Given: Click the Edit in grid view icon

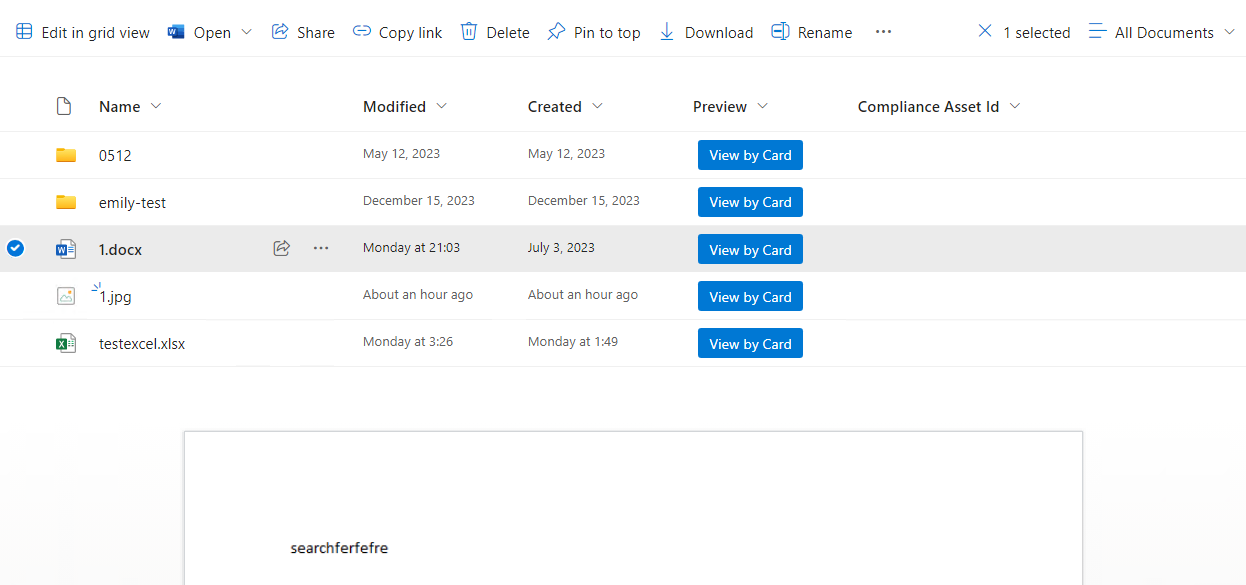Looking at the screenshot, I should [x=22, y=31].
